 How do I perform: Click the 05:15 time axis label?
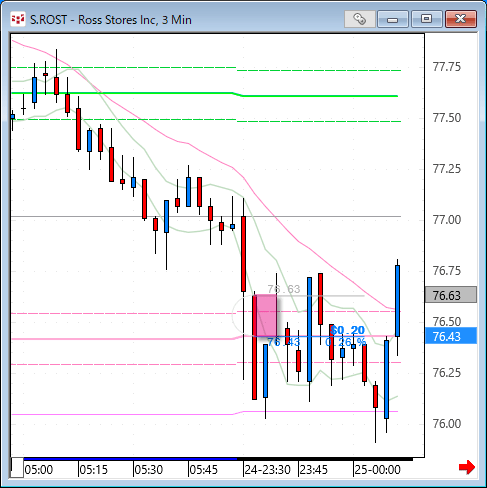(x=94, y=470)
